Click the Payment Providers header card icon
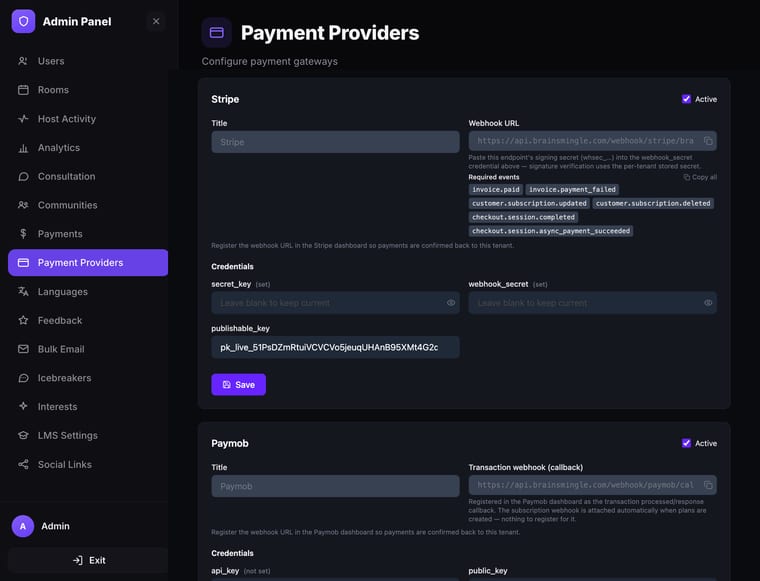Viewport: 760px width, 581px height. [x=217, y=32]
